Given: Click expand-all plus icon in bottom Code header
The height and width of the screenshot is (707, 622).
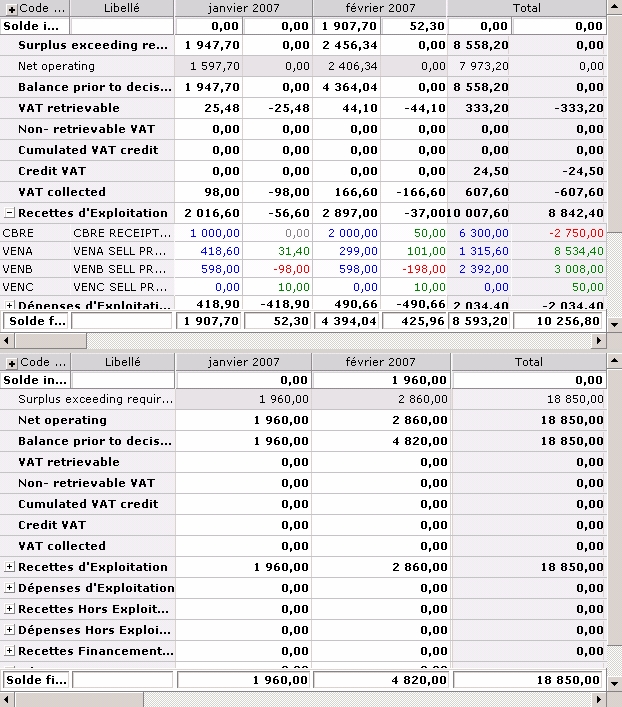Looking at the screenshot, I should (x=11, y=362).
